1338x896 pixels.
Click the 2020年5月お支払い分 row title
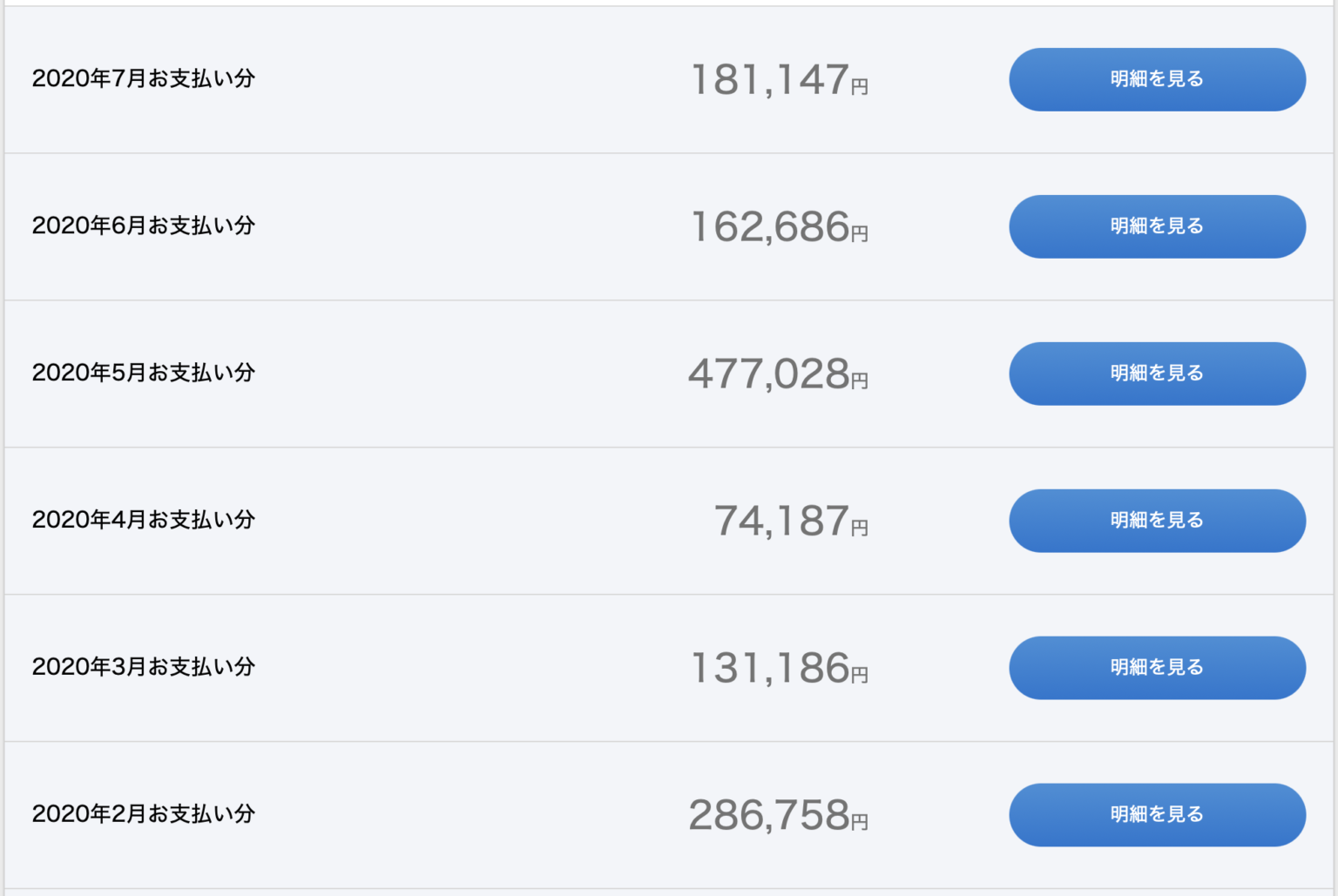click(144, 373)
